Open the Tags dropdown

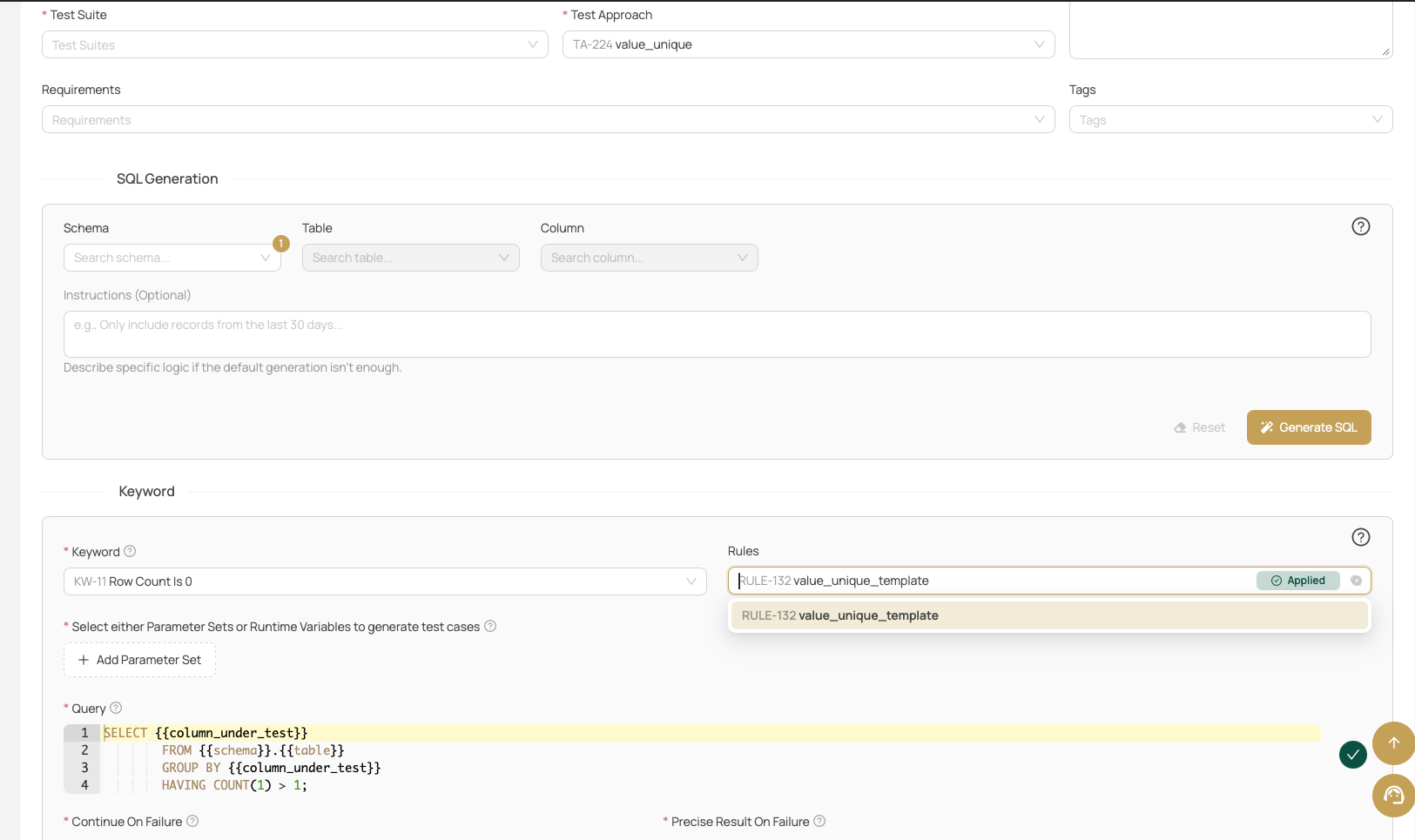tap(1230, 119)
